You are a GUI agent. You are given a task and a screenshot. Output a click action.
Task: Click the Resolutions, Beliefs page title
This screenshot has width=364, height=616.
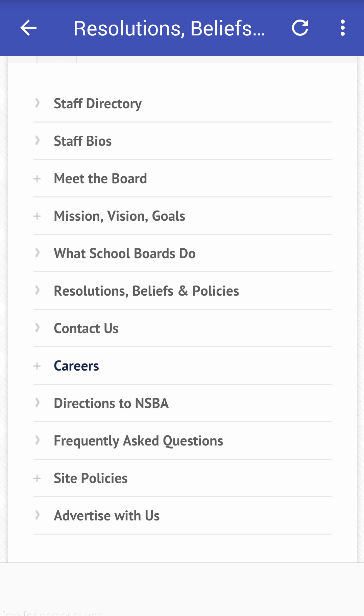coord(169,29)
